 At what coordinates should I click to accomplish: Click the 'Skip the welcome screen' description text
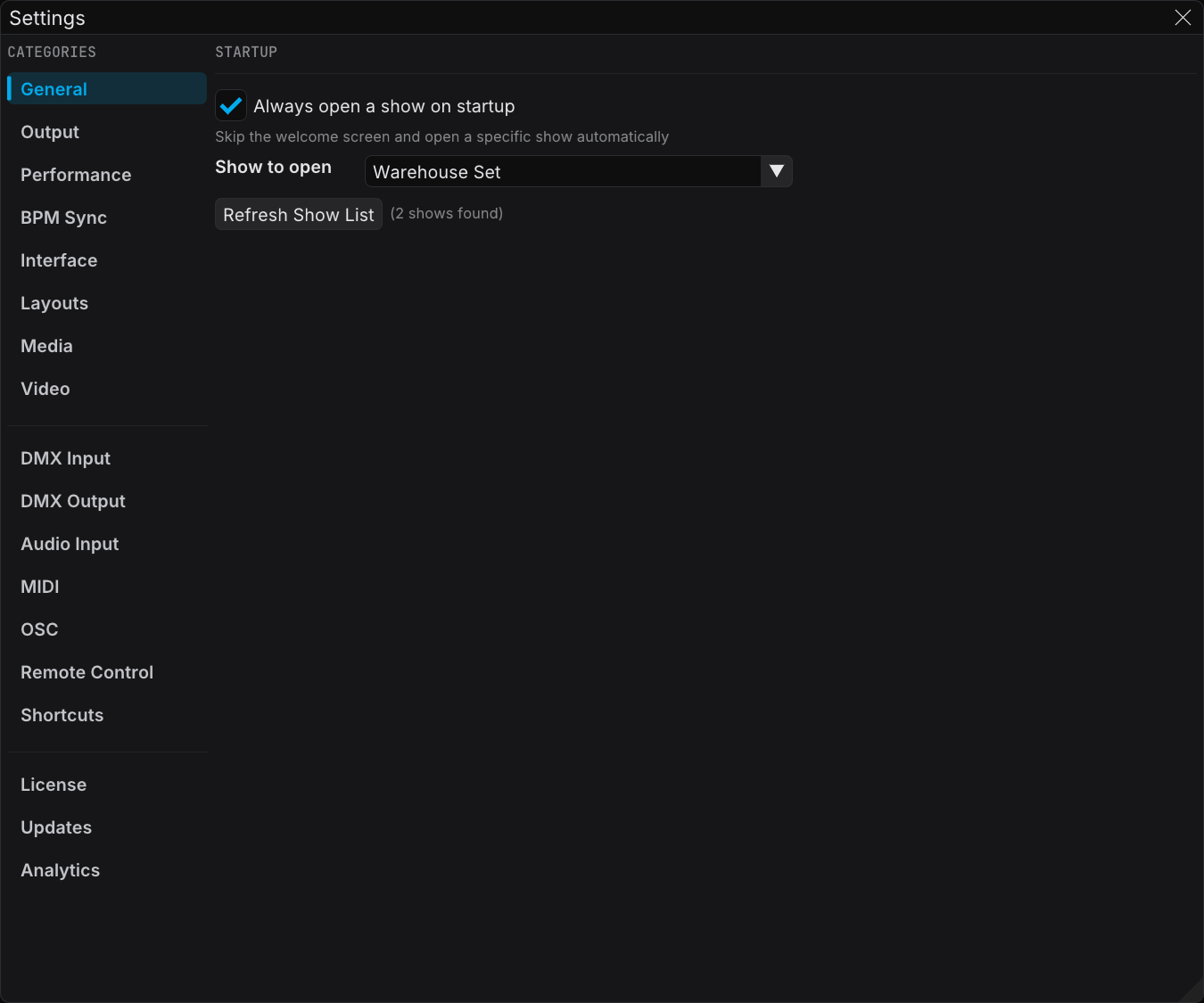441,136
